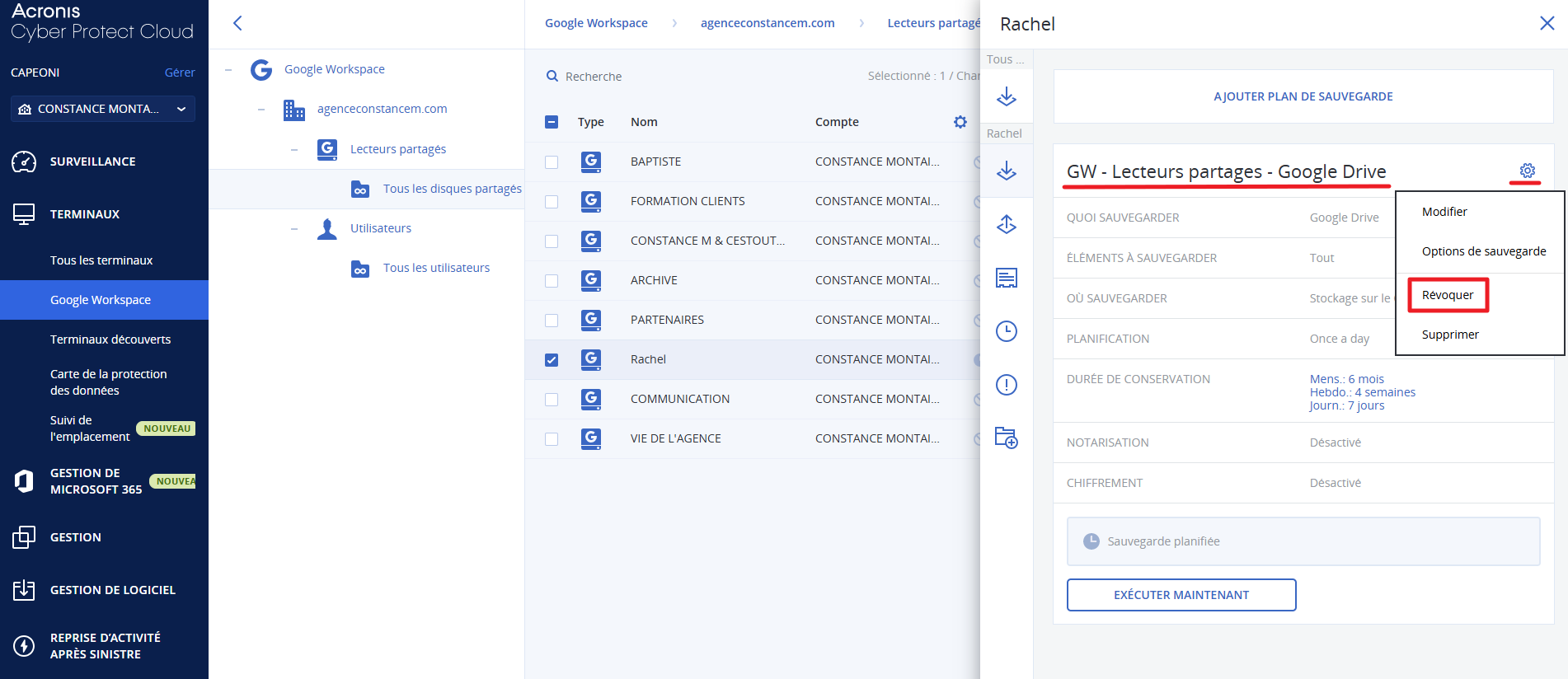The image size is (1568, 679).
Task: Sort by the Compte column header
Action: pyautogui.click(x=837, y=122)
